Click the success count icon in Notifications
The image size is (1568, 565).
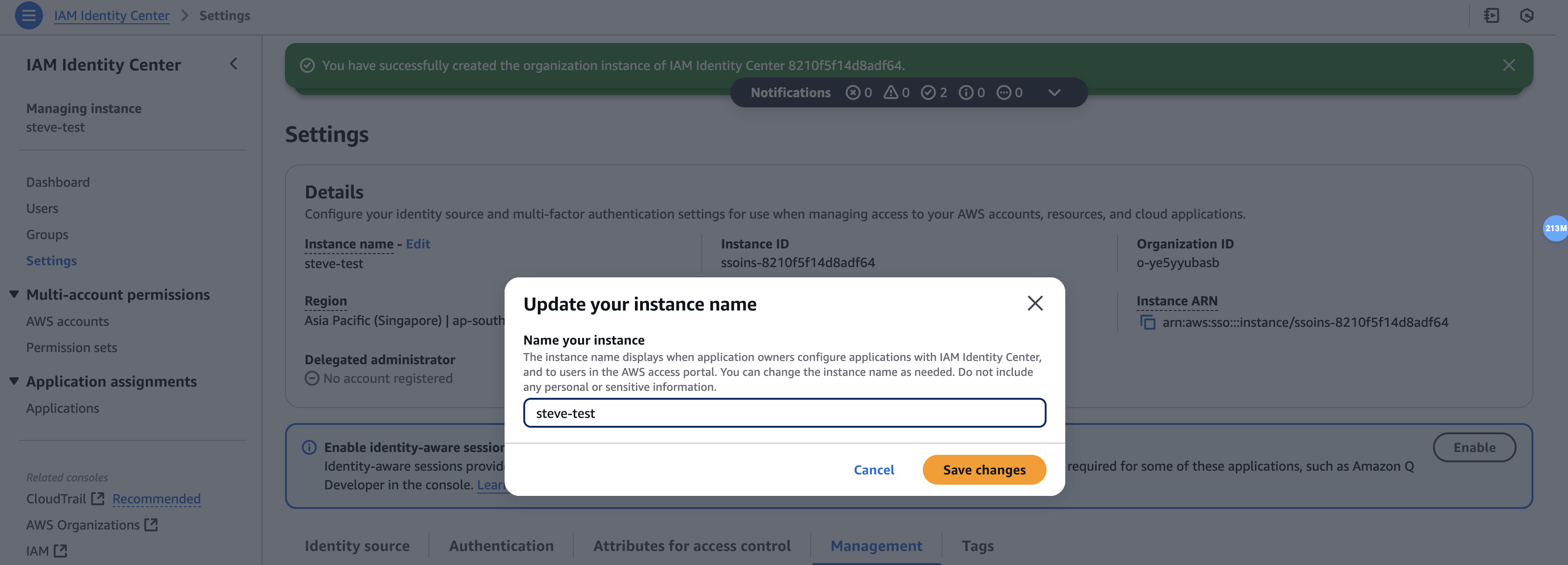tap(927, 92)
